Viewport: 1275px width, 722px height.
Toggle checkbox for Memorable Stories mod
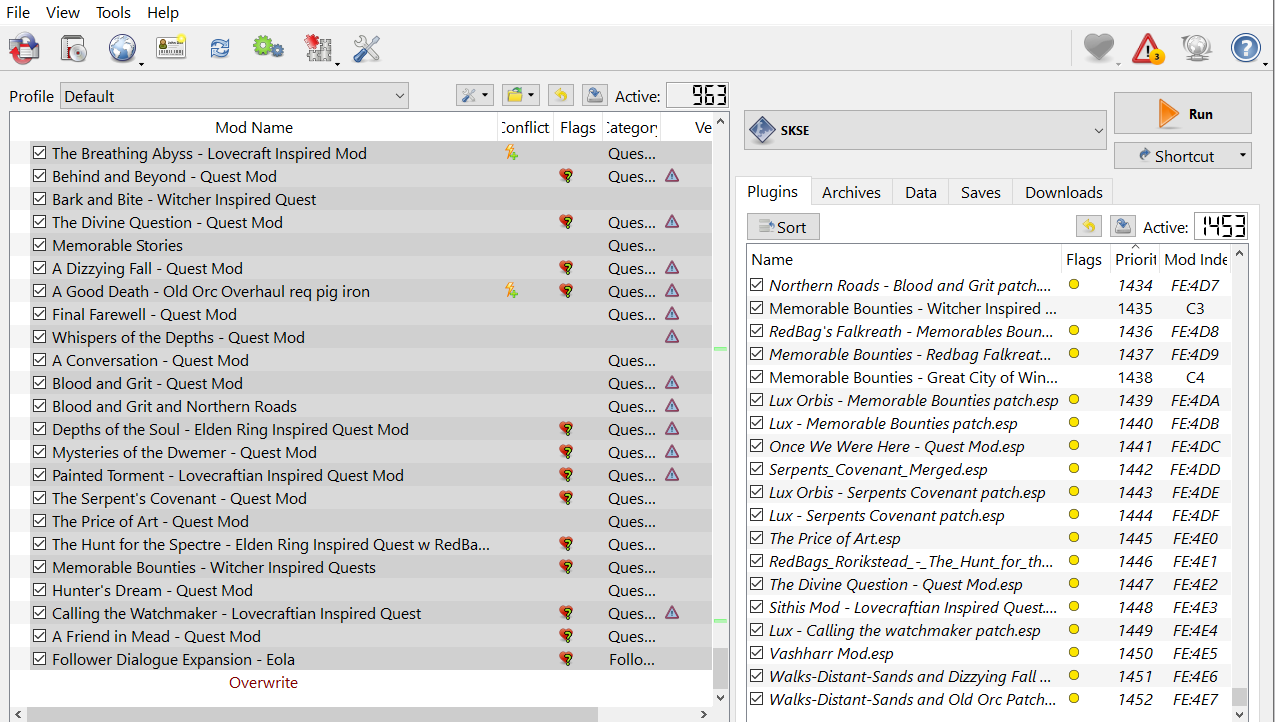coord(40,245)
